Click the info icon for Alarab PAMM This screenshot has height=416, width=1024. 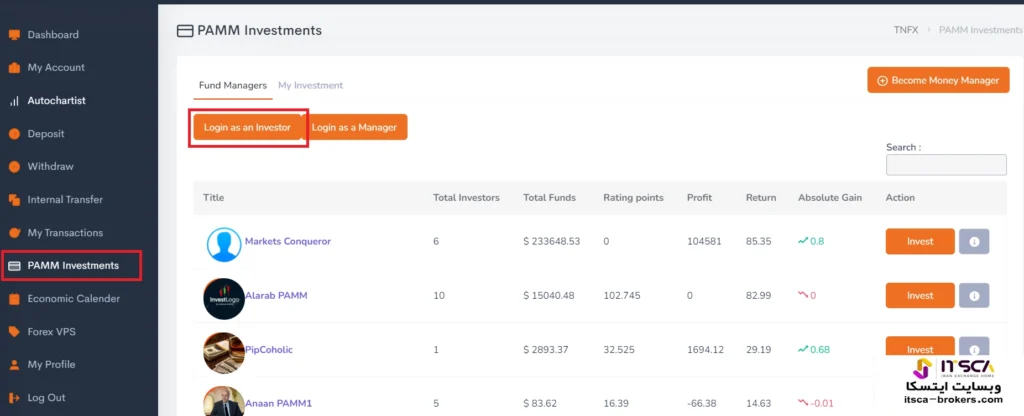974,296
